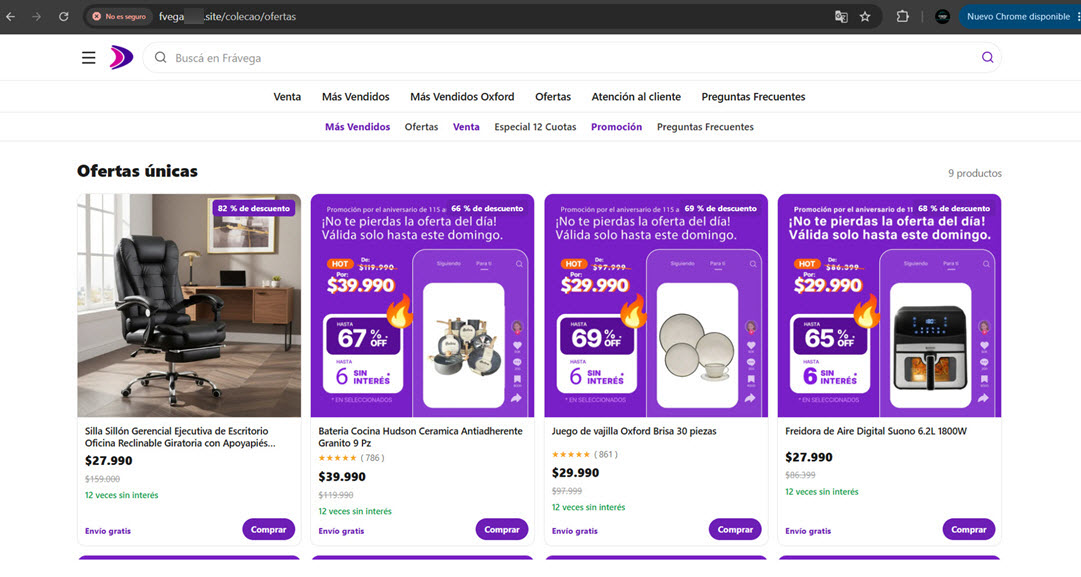The height and width of the screenshot is (577, 1081).
Task: Select secondary-row 'Preguntas Frecuentes' link
Action: [x=705, y=127]
